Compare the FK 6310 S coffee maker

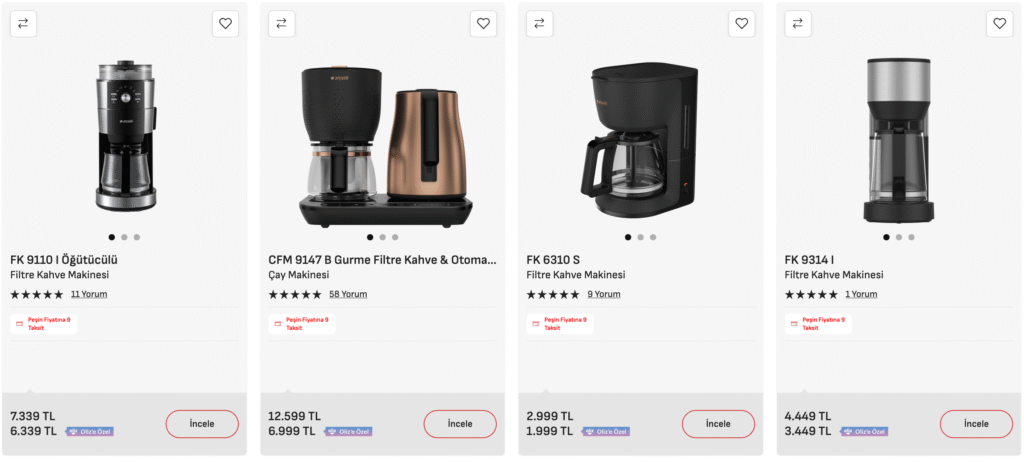point(539,24)
